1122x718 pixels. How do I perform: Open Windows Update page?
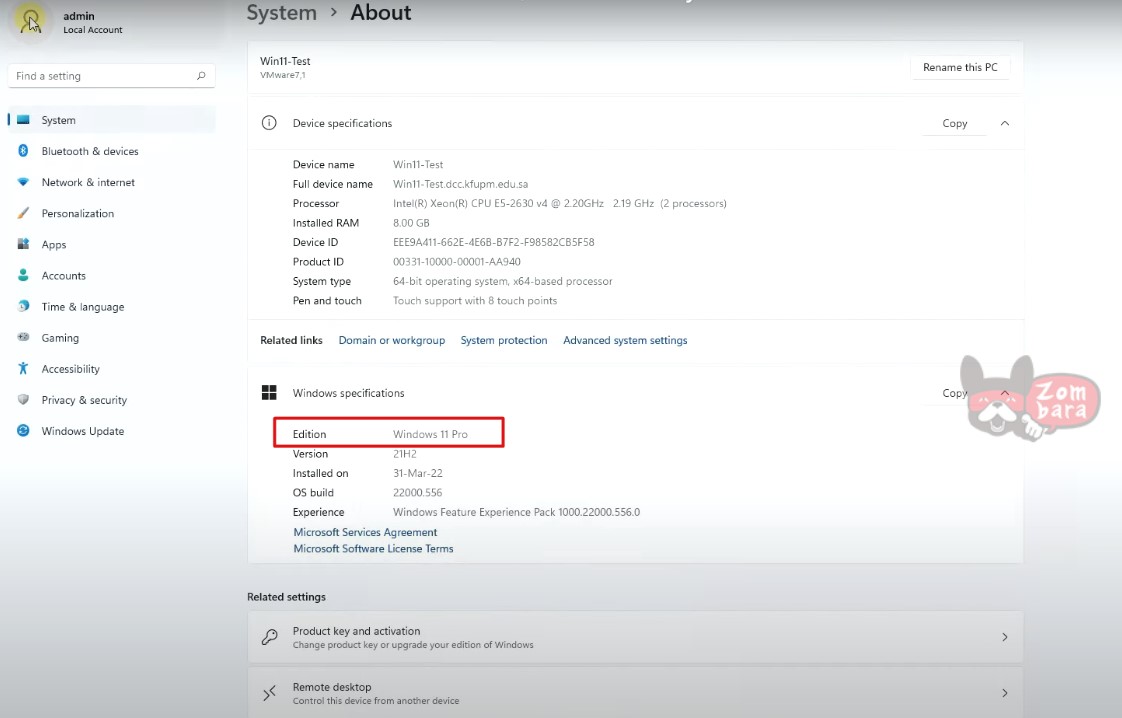111,431
